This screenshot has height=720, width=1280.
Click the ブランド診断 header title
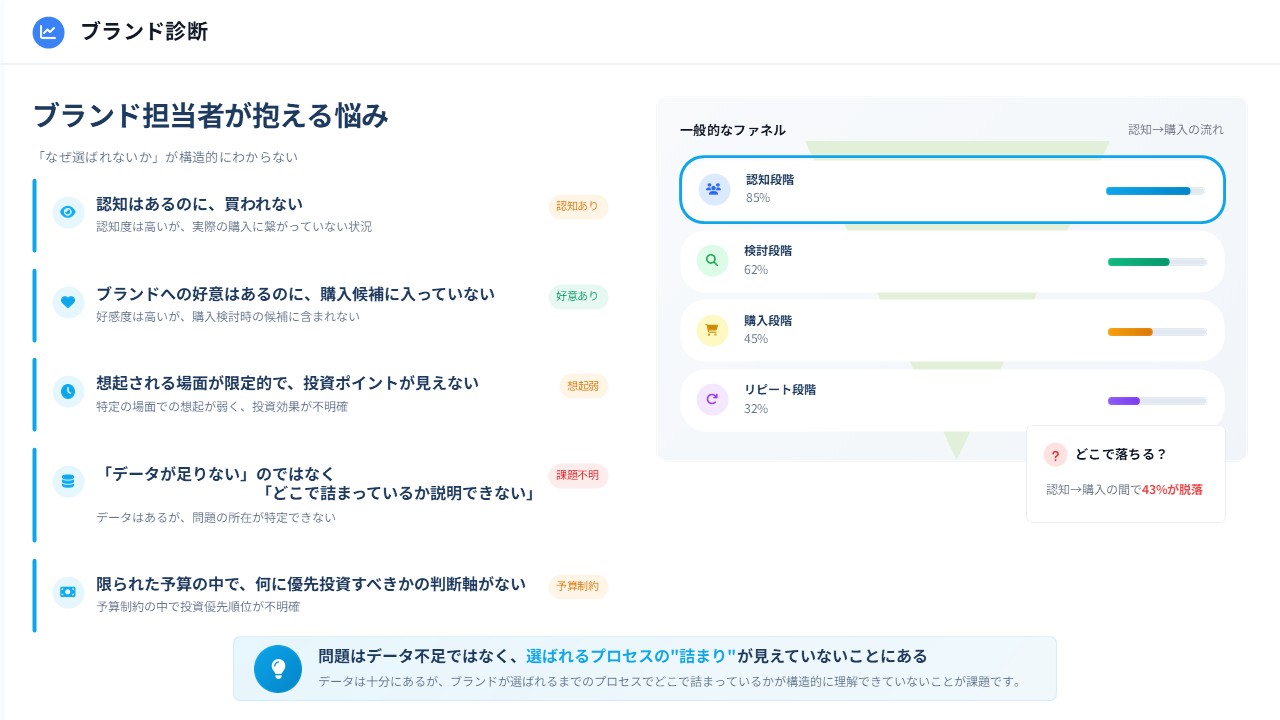coord(144,32)
